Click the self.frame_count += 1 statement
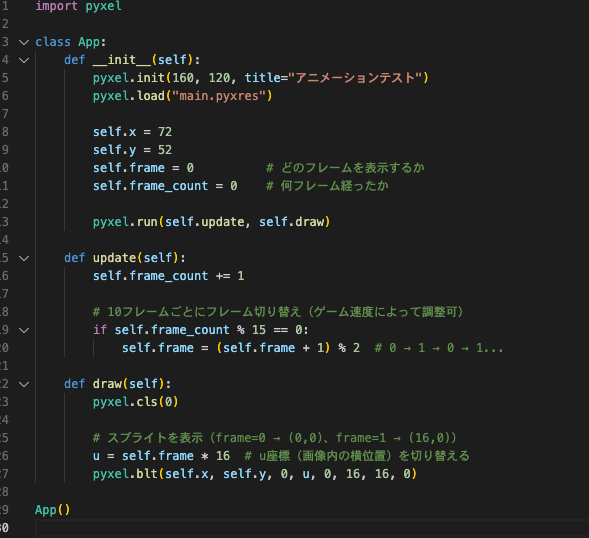The width and height of the screenshot is (589, 538). pyautogui.click(x=169, y=276)
